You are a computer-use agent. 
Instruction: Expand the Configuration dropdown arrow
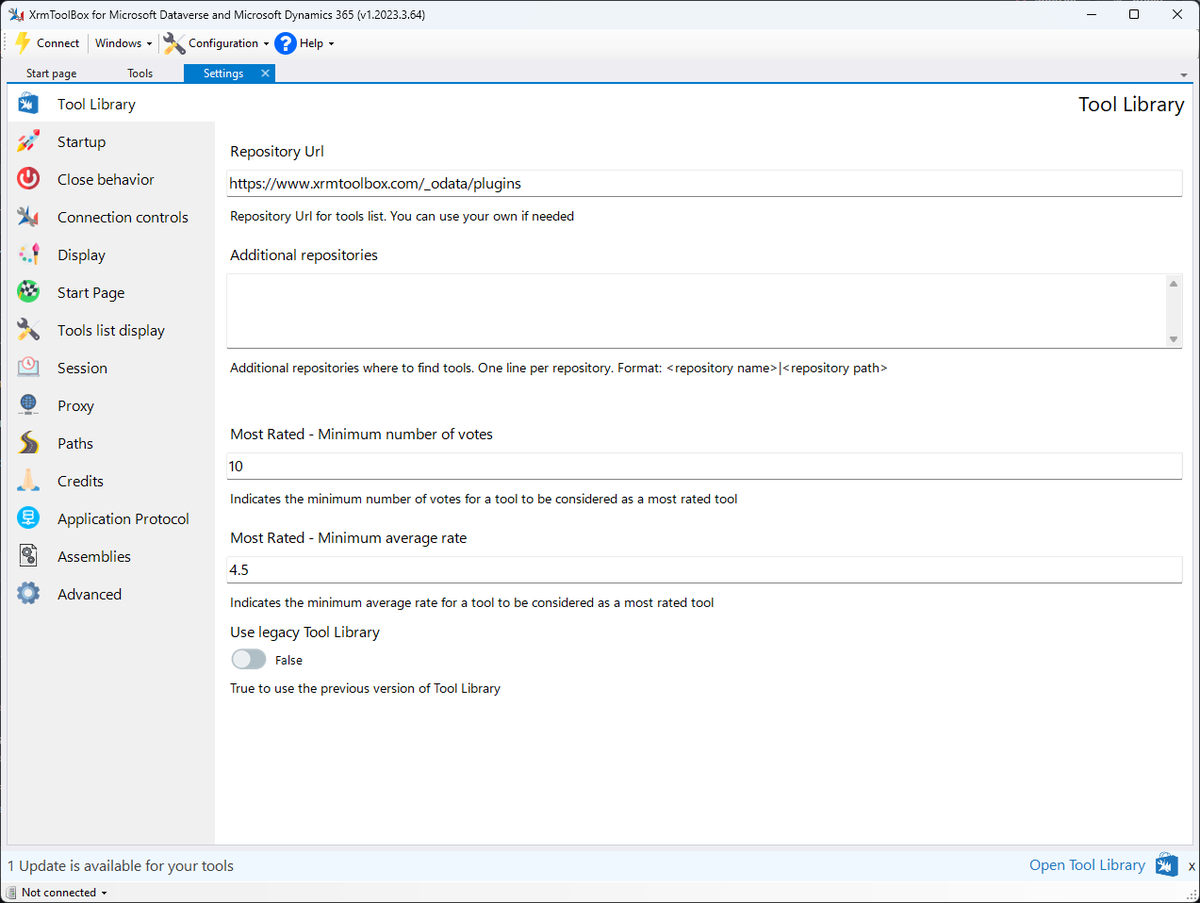[266, 44]
